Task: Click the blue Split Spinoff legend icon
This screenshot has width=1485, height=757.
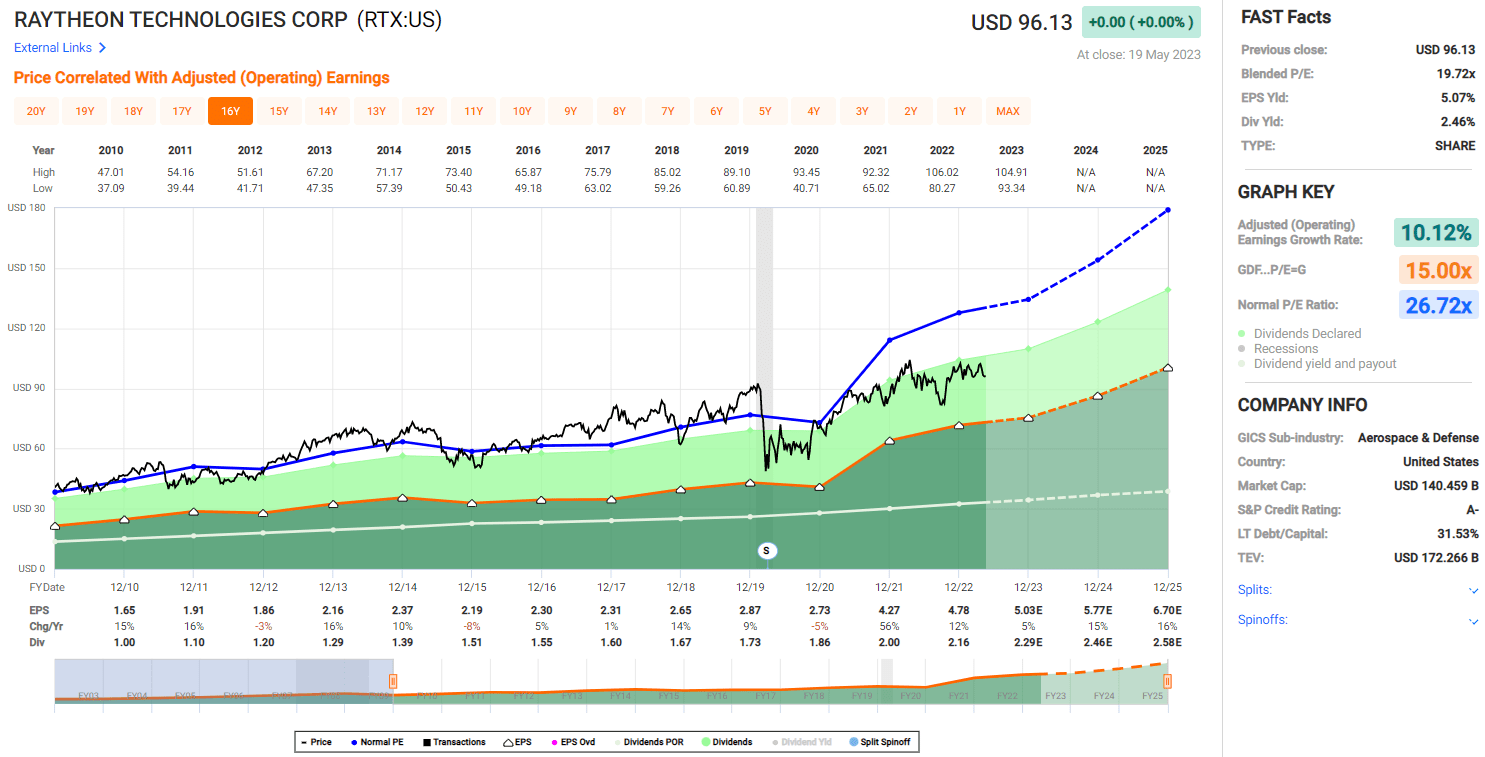Action: click(x=853, y=741)
